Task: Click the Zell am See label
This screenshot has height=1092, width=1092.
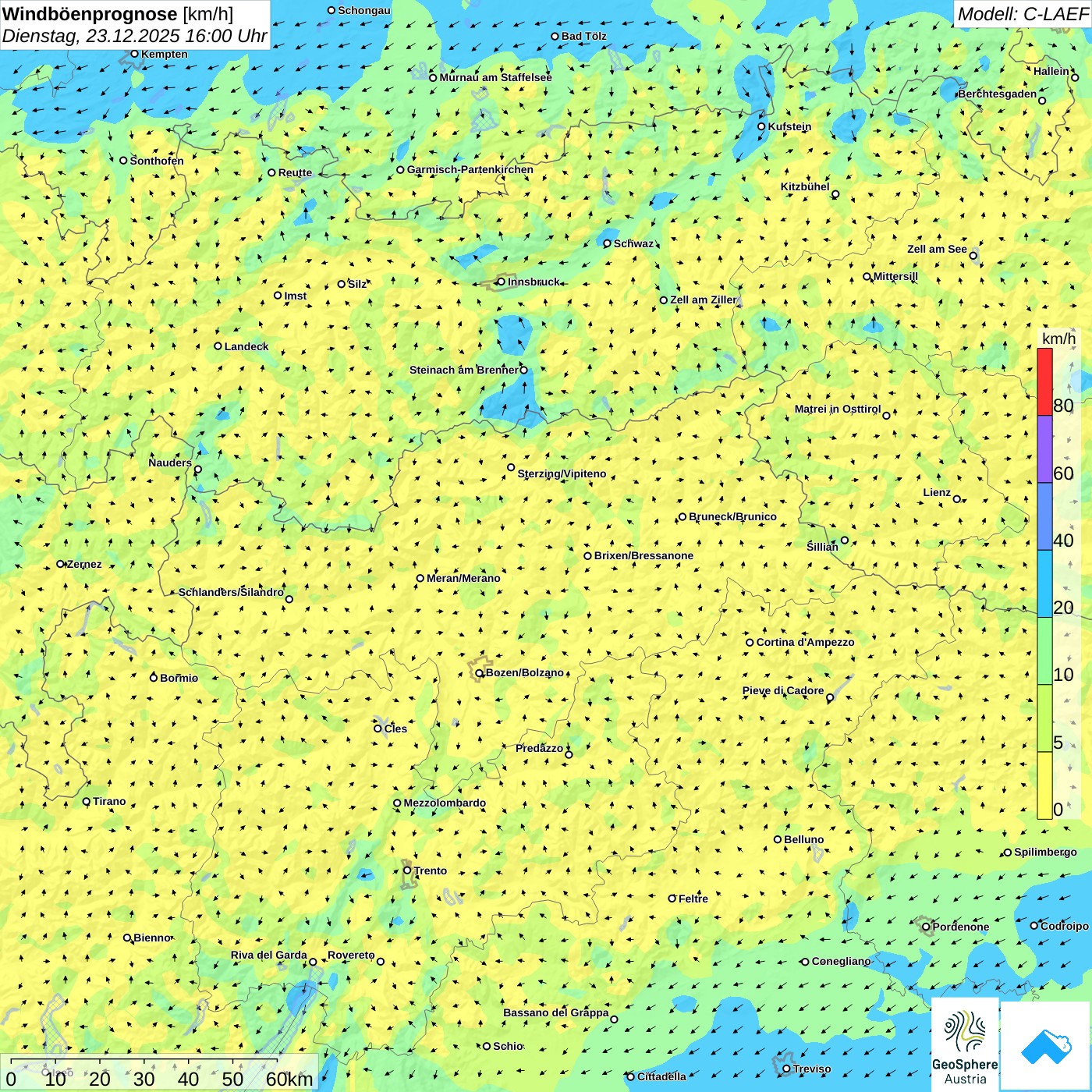Action: click(x=937, y=249)
